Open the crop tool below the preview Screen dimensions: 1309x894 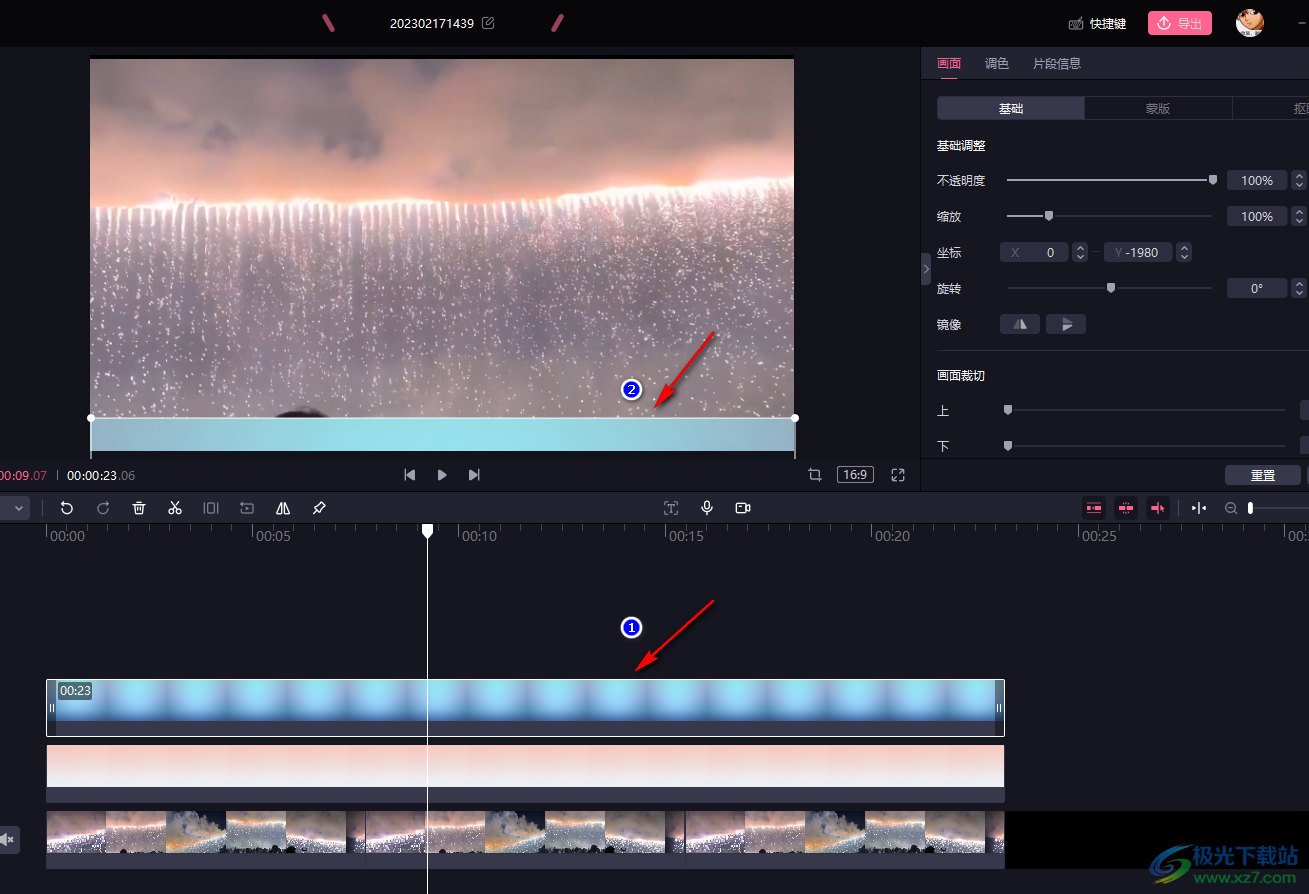(815, 475)
